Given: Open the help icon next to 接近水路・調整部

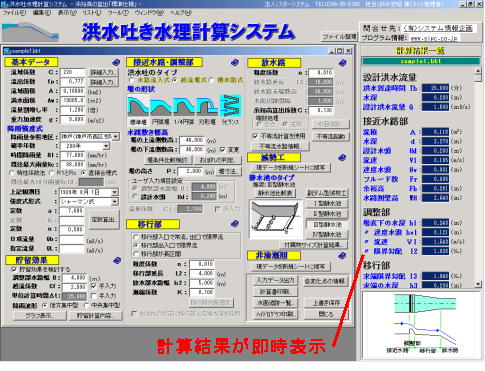Looking at the screenshot, I should (x=235, y=62).
